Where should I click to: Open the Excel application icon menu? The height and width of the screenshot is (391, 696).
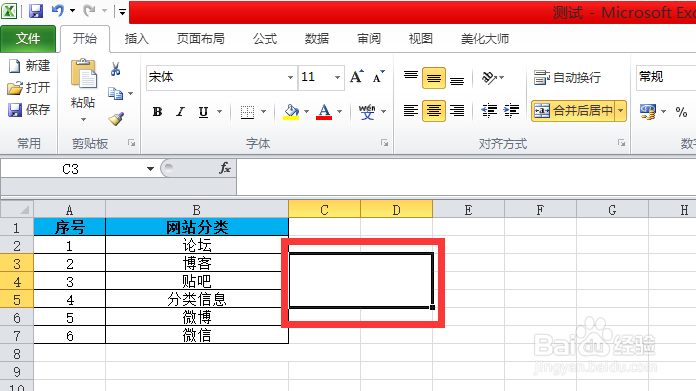9,11
